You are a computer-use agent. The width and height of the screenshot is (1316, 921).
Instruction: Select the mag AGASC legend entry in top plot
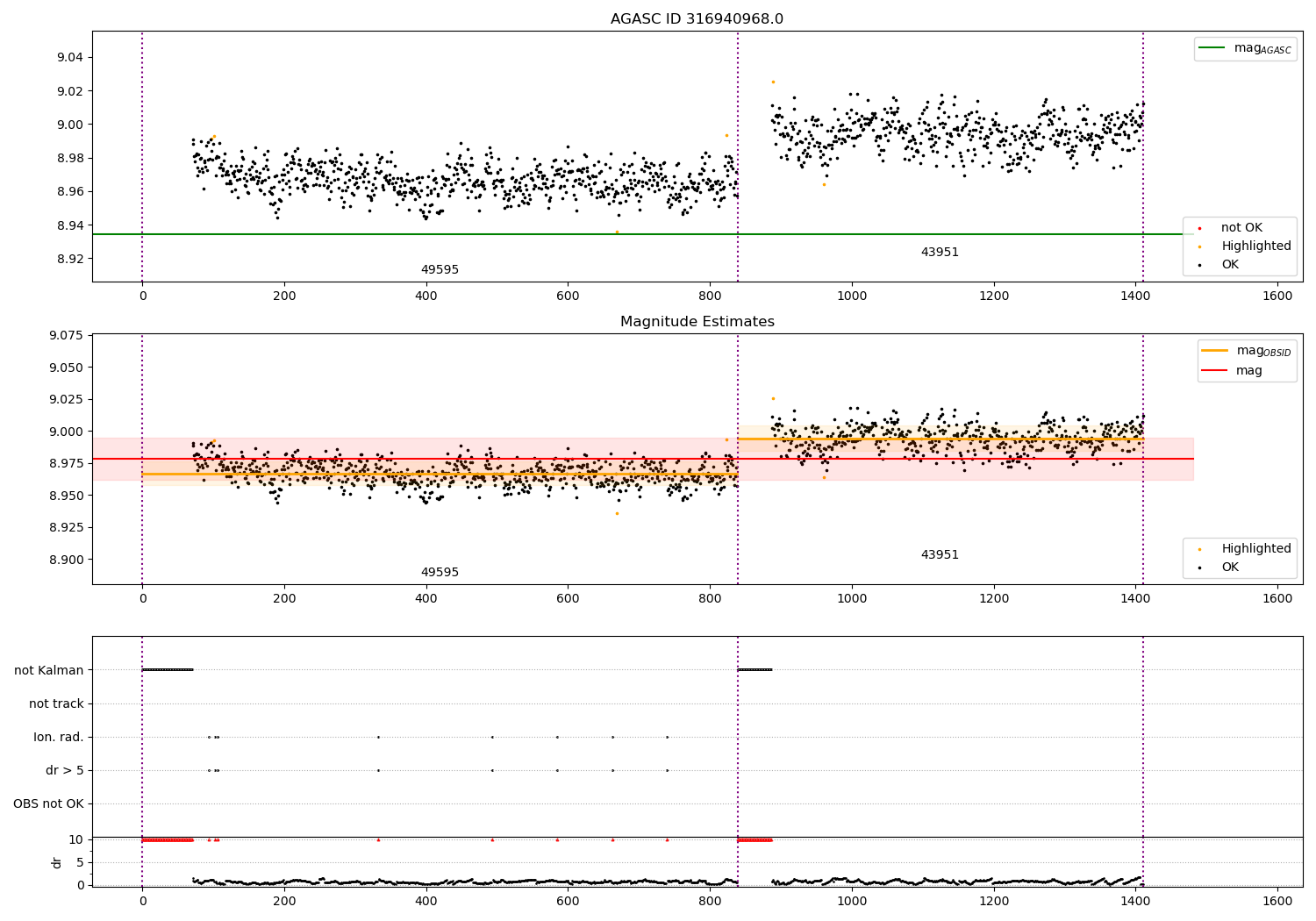click(1245, 48)
